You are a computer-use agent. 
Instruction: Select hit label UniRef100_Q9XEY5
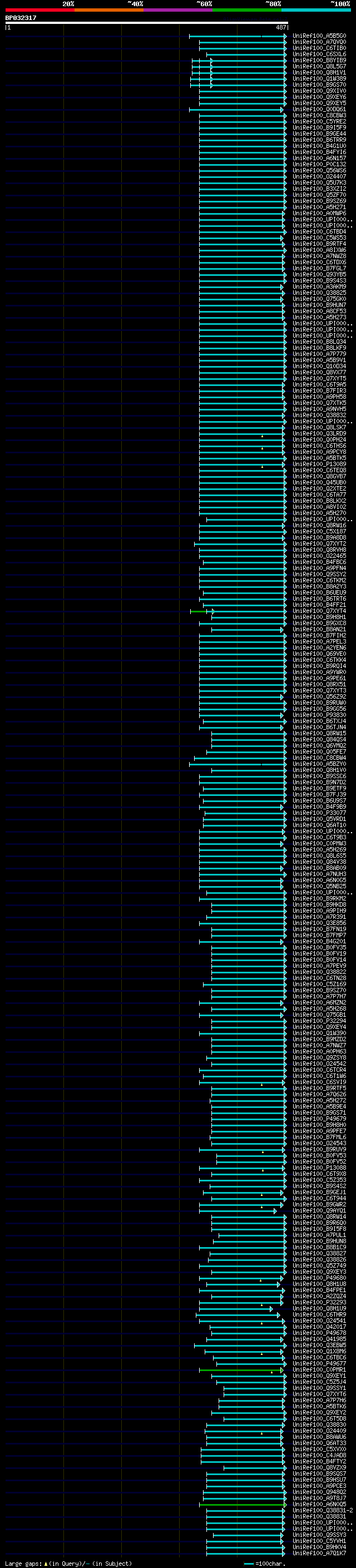pyautogui.click(x=319, y=103)
